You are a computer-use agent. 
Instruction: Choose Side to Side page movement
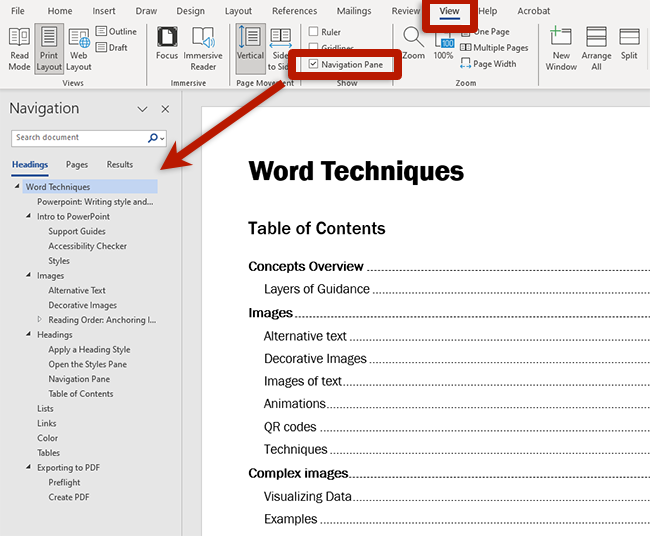pos(279,49)
